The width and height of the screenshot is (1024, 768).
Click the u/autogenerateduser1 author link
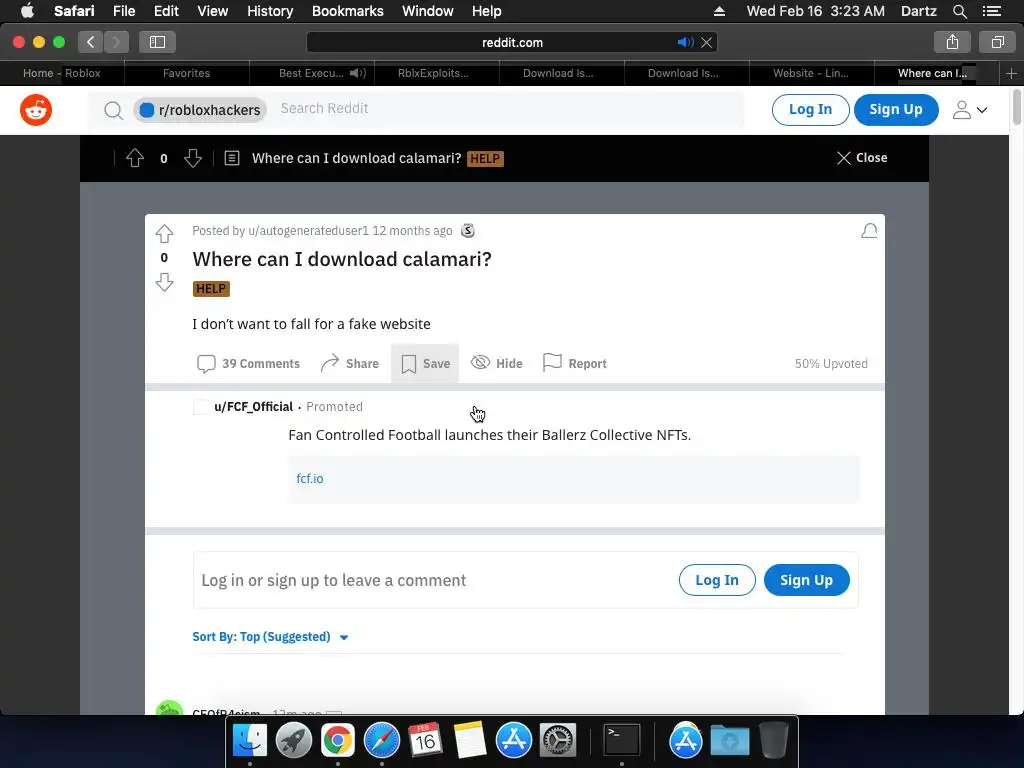(x=308, y=231)
